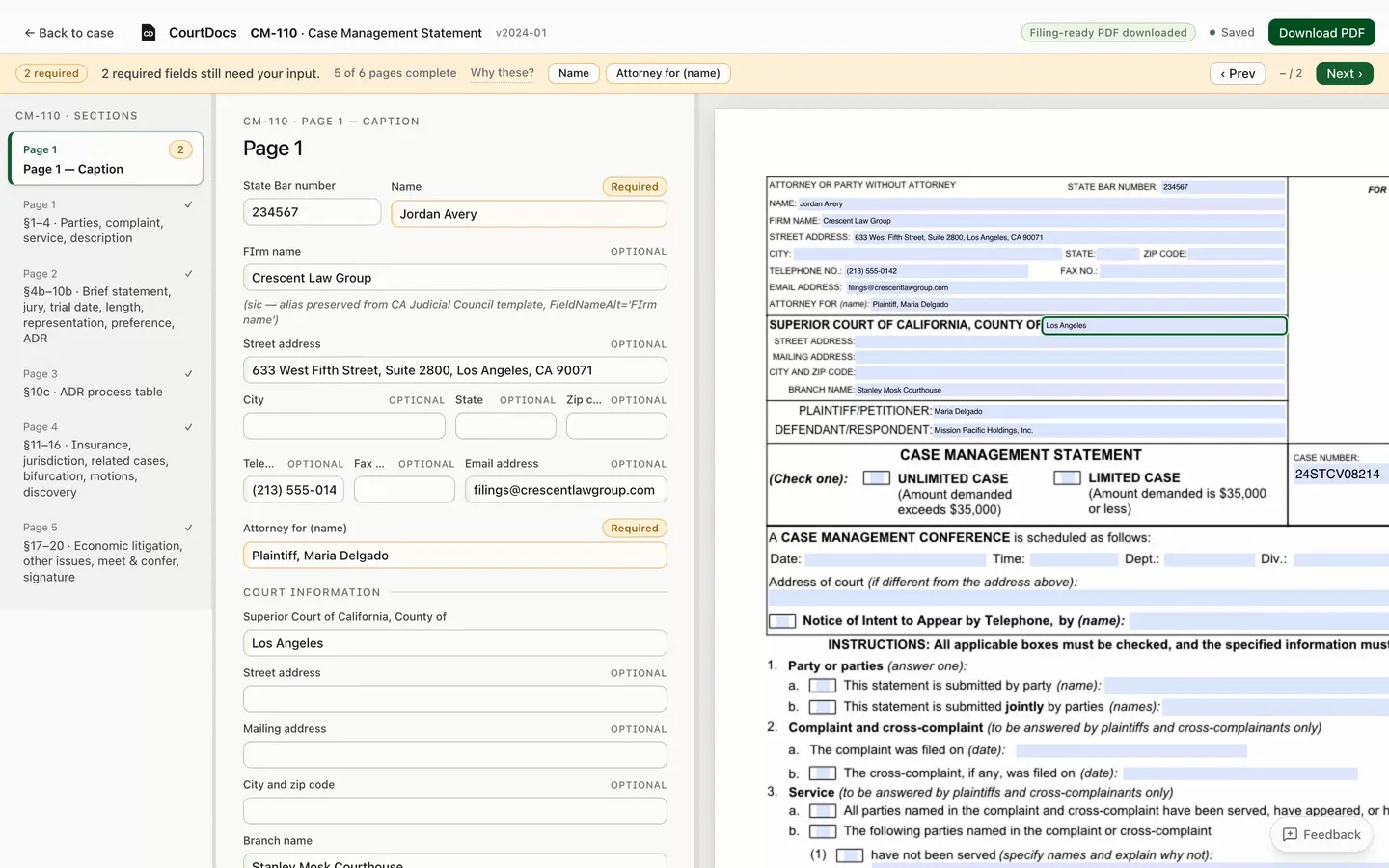Click the court Street address field
1389x868 pixels.
(454, 699)
